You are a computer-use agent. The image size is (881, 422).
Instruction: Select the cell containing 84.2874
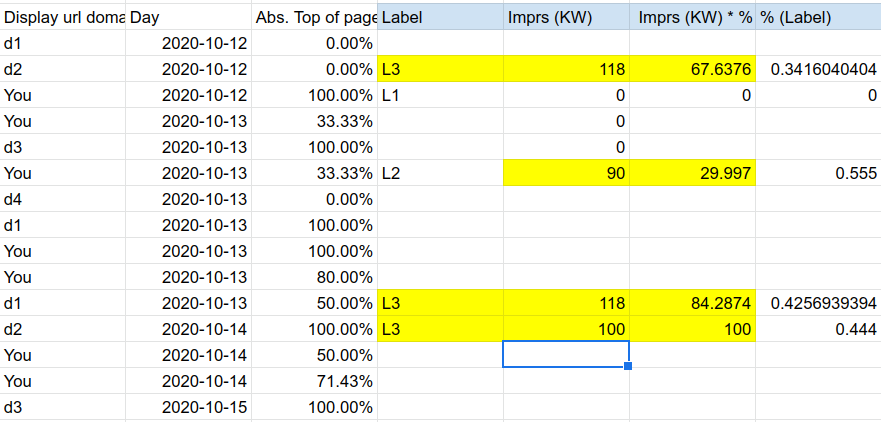pos(692,303)
